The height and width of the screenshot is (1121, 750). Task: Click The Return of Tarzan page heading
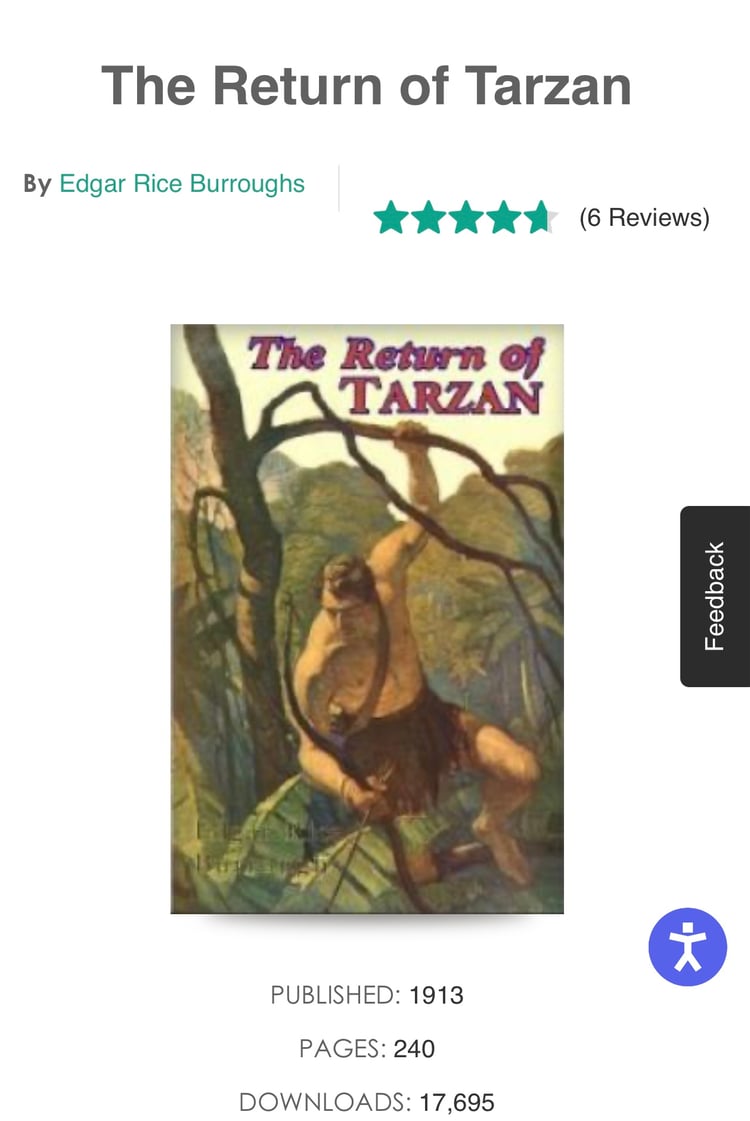pyautogui.click(x=366, y=86)
